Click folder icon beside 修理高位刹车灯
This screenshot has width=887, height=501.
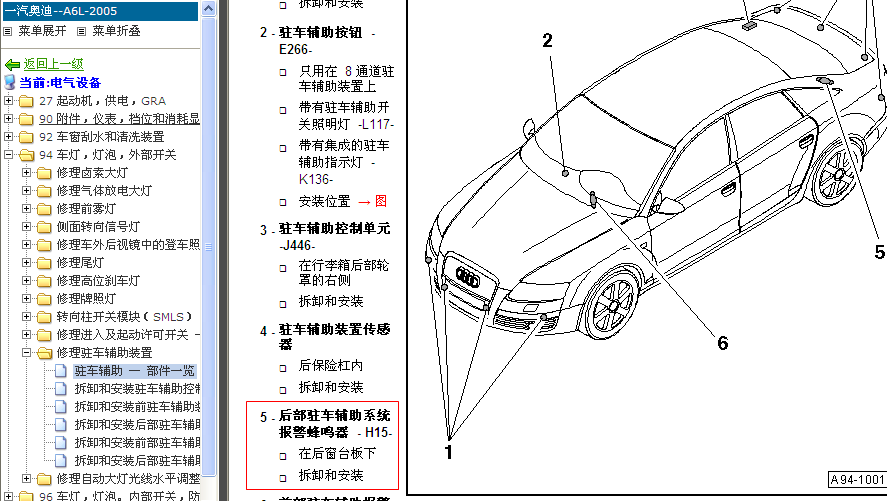[x=44, y=281]
